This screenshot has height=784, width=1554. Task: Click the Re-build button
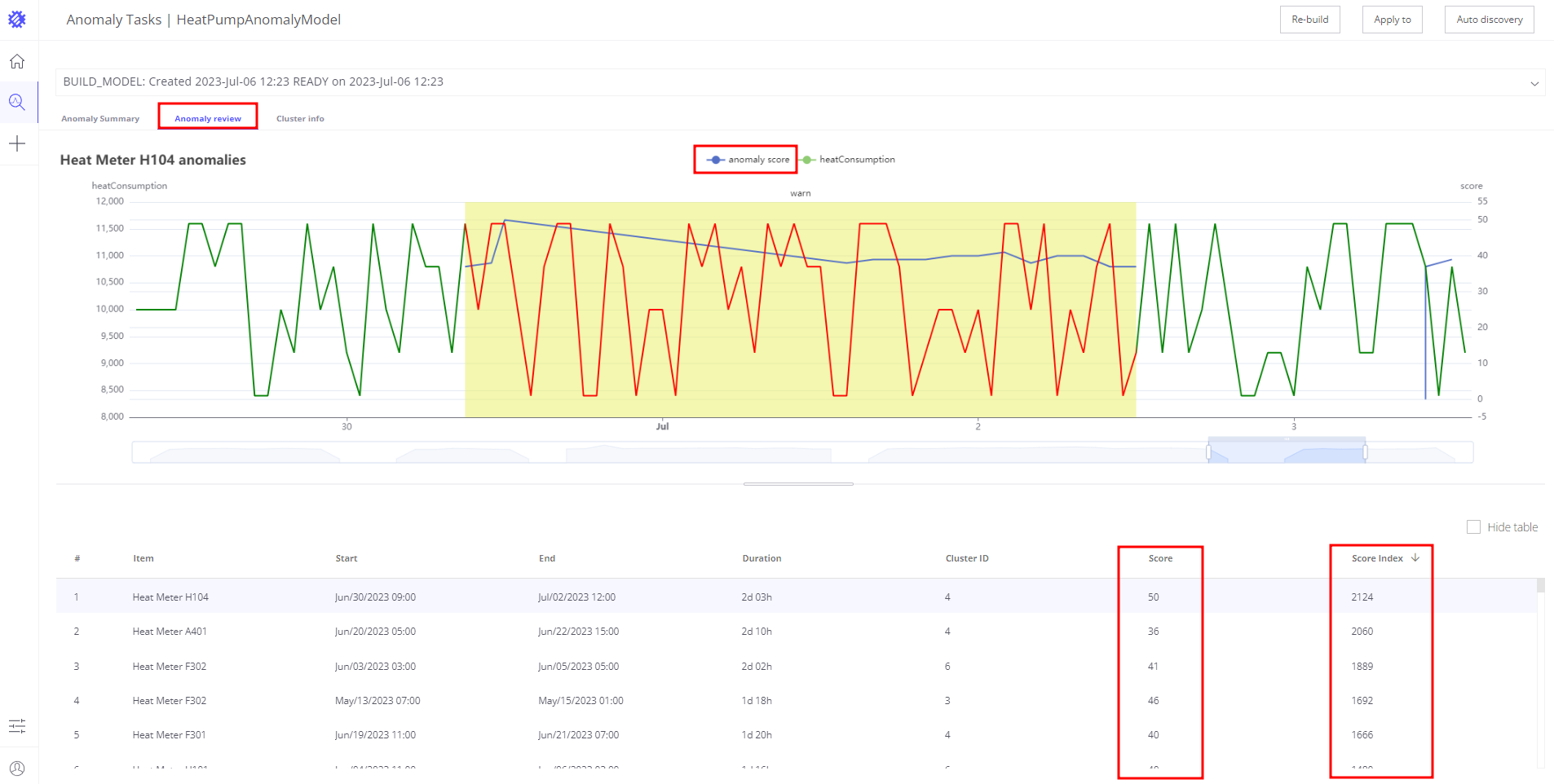[x=1309, y=19]
